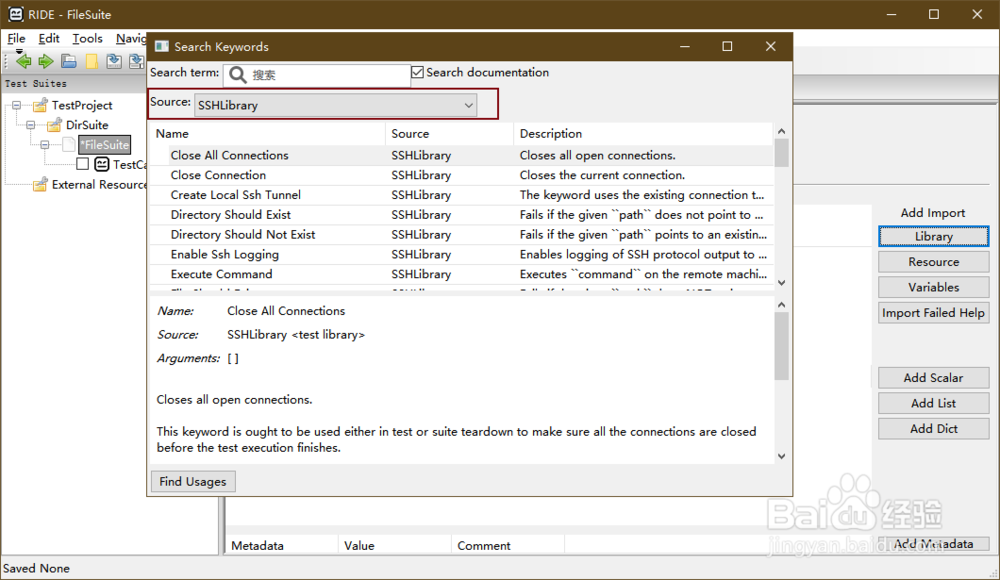The width and height of the screenshot is (1000, 580).
Task: Click the magnifier icon in search field
Action: (x=237, y=75)
